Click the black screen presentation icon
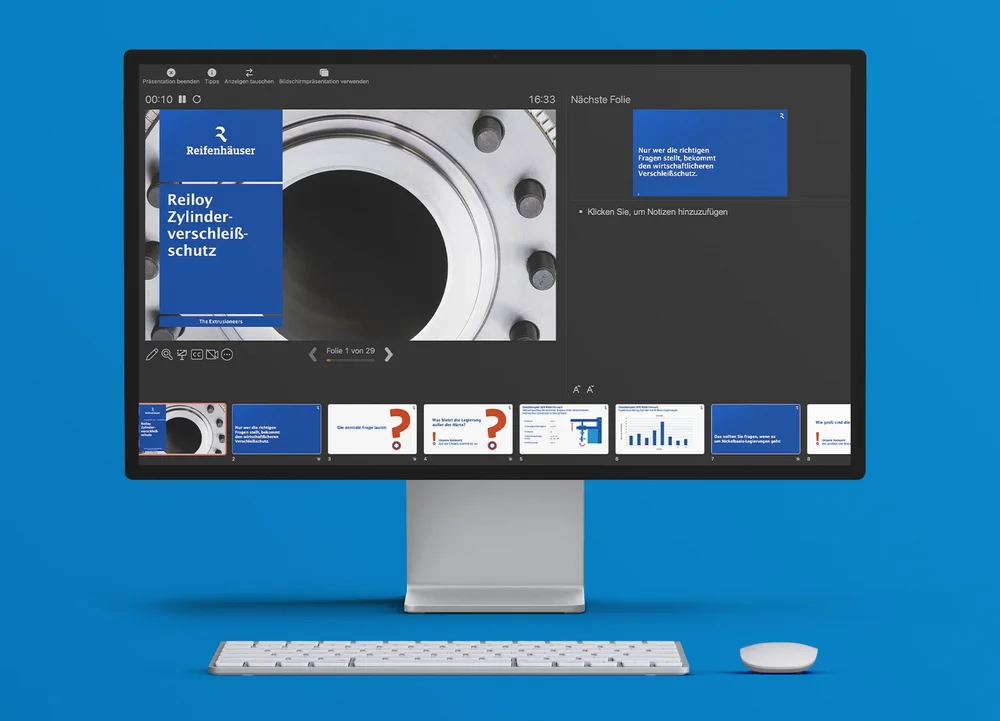The height and width of the screenshot is (721, 1000). (x=182, y=354)
